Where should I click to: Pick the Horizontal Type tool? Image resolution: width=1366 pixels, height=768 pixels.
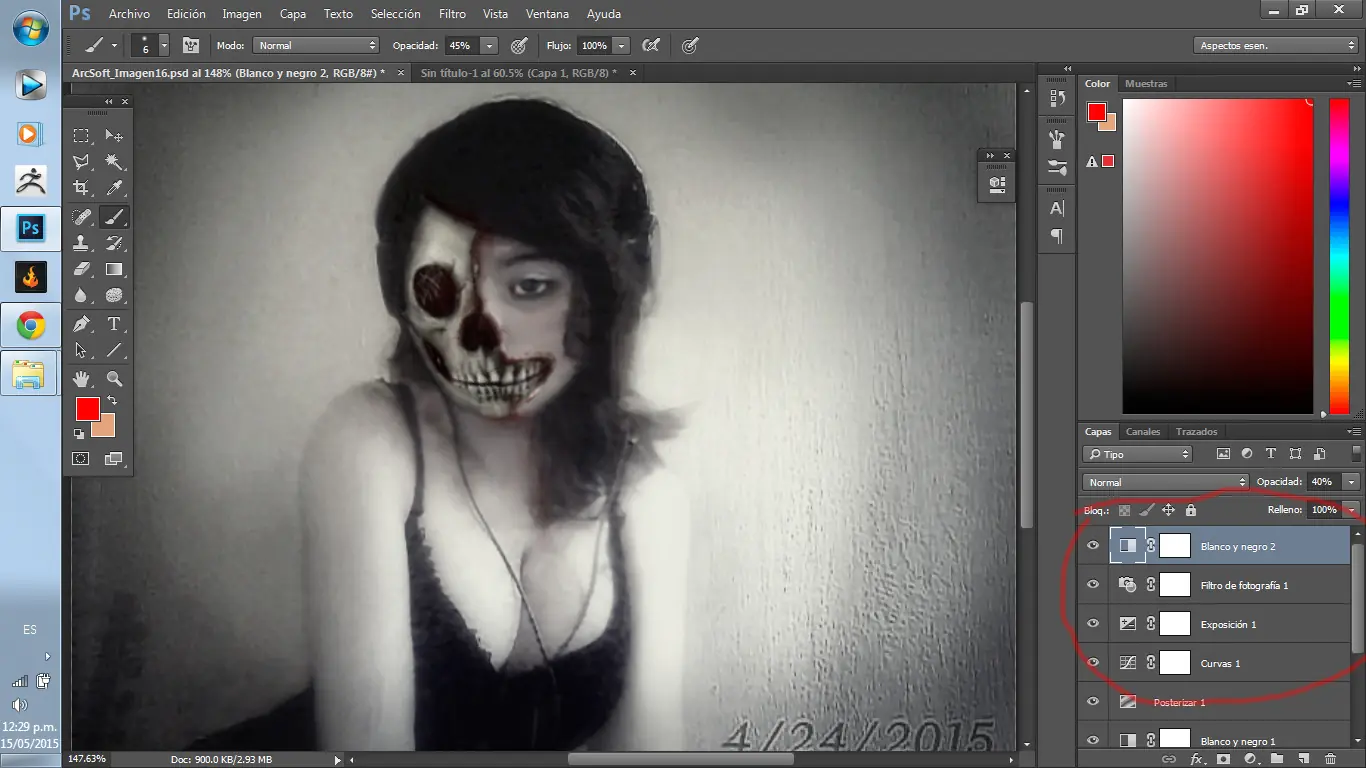pyautogui.click(x=114, y=324)
